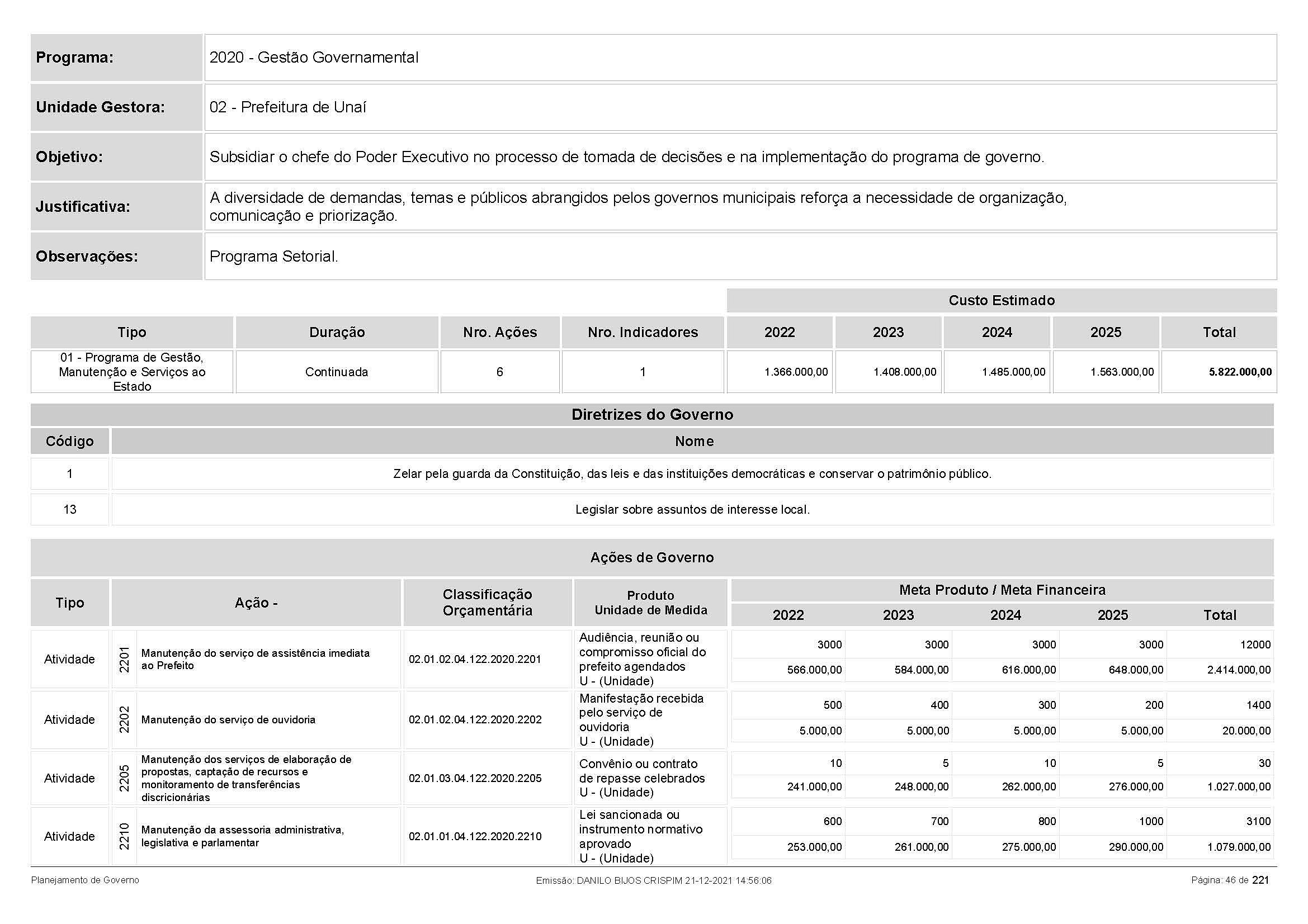Select the Duração Continuada cell
The height and width of the screenshot is (924, 1308).
(x=337, y=372)
